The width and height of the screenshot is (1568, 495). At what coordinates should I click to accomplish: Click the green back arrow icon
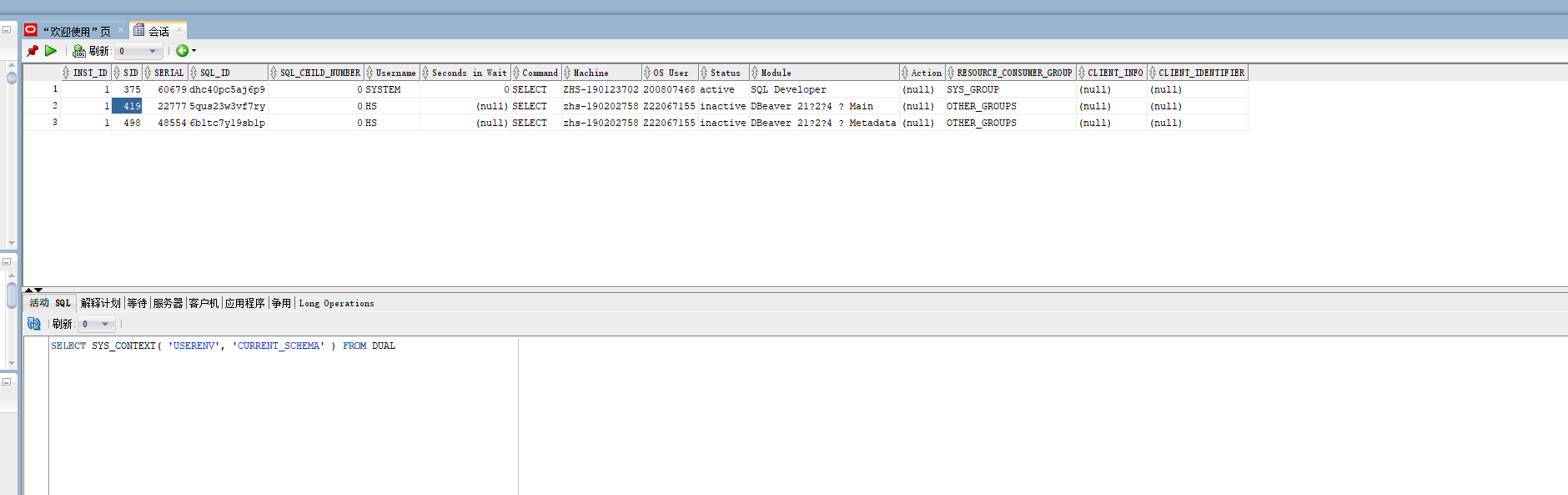point(182,51)
